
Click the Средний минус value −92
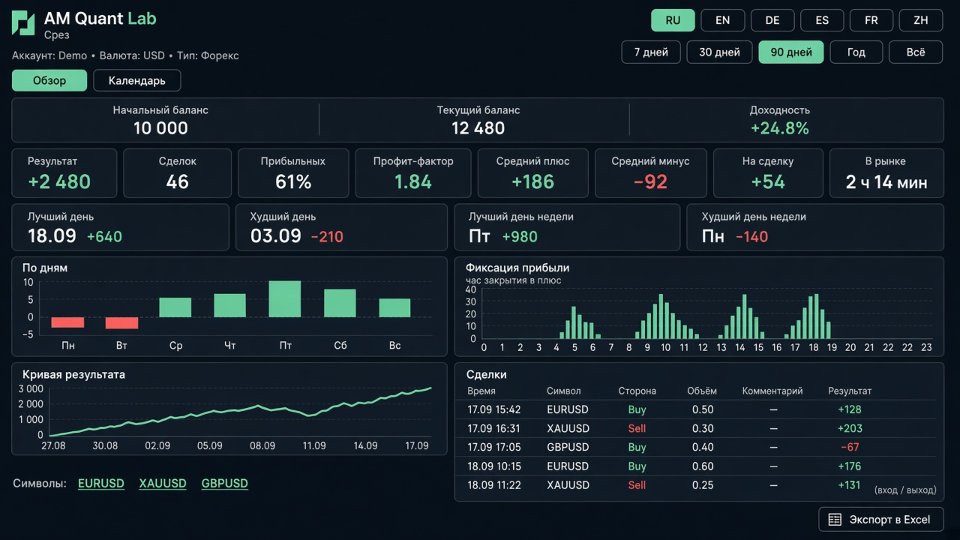coord(650,182)
